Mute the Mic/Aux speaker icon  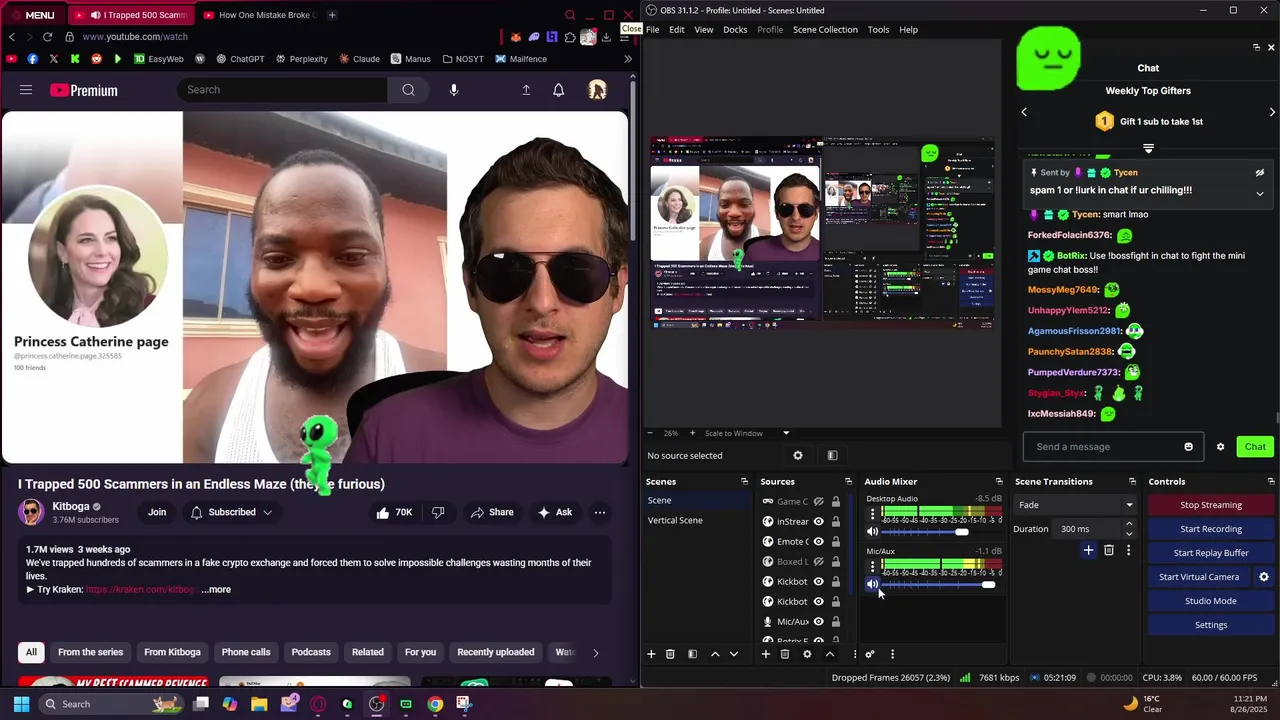872,584
